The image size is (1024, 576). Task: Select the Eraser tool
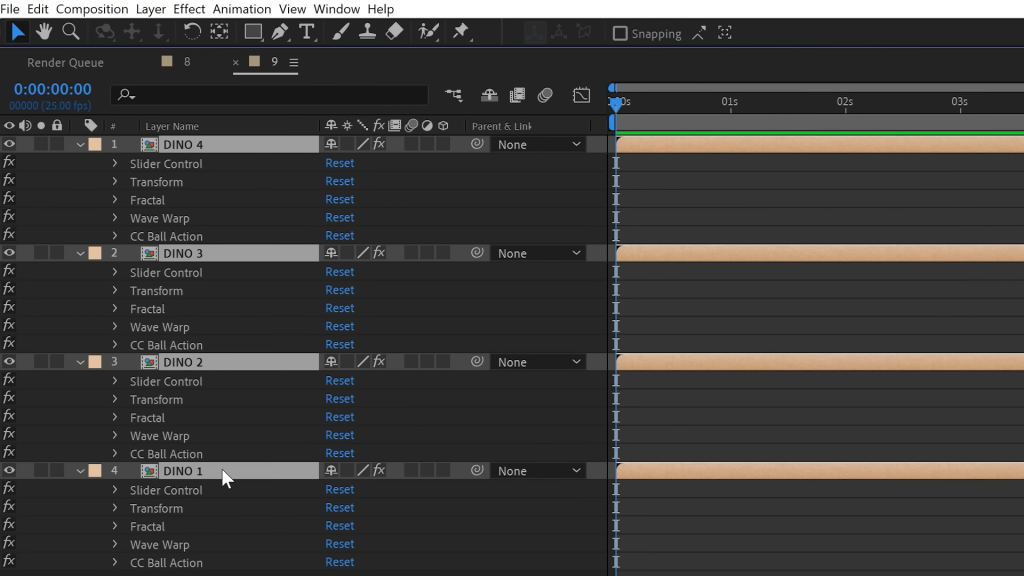click(394, 31)
